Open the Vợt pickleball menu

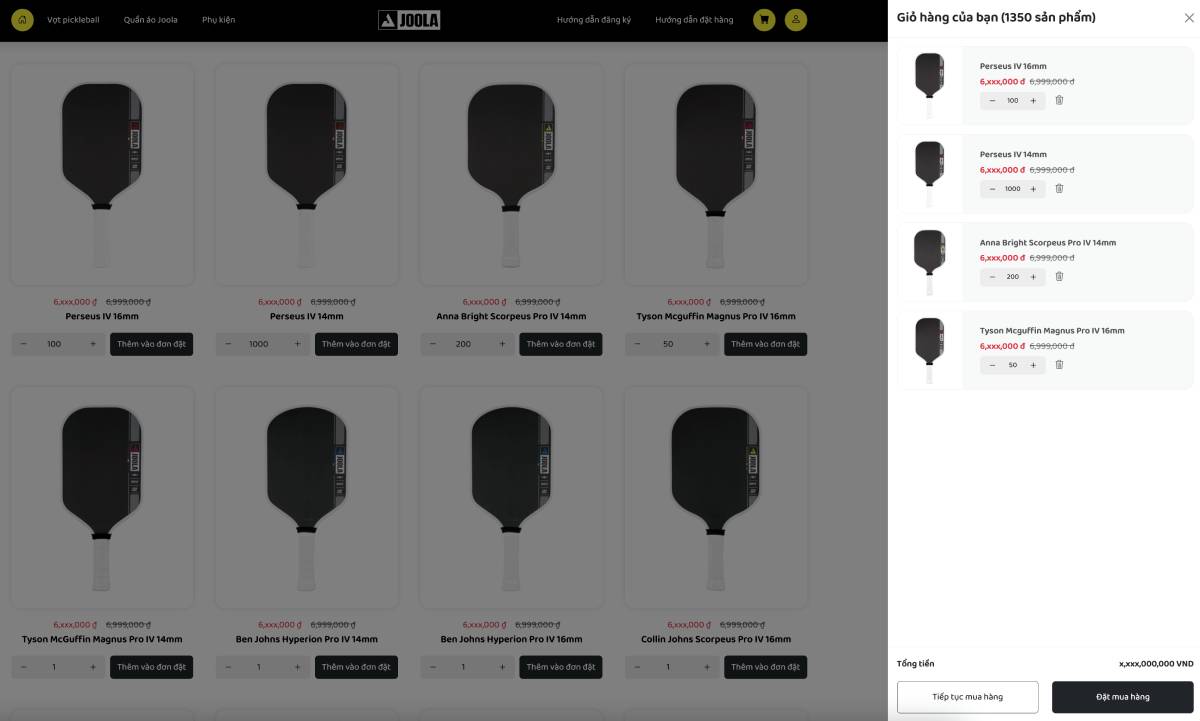73,20
